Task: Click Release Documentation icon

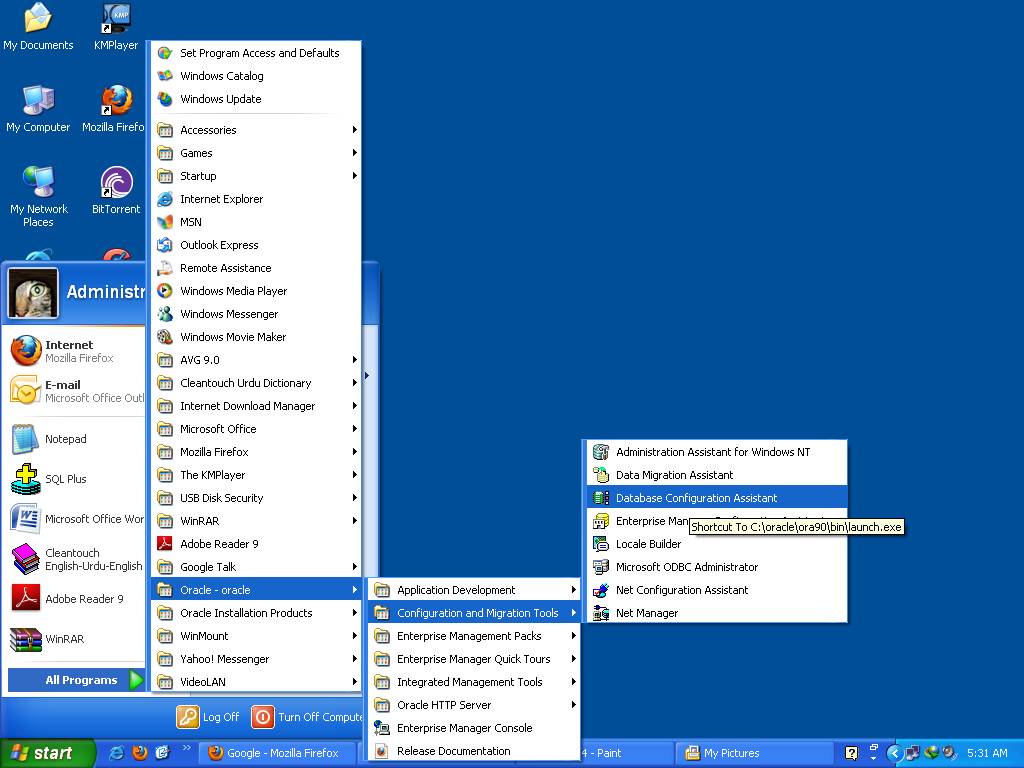Action: point(382,751)
